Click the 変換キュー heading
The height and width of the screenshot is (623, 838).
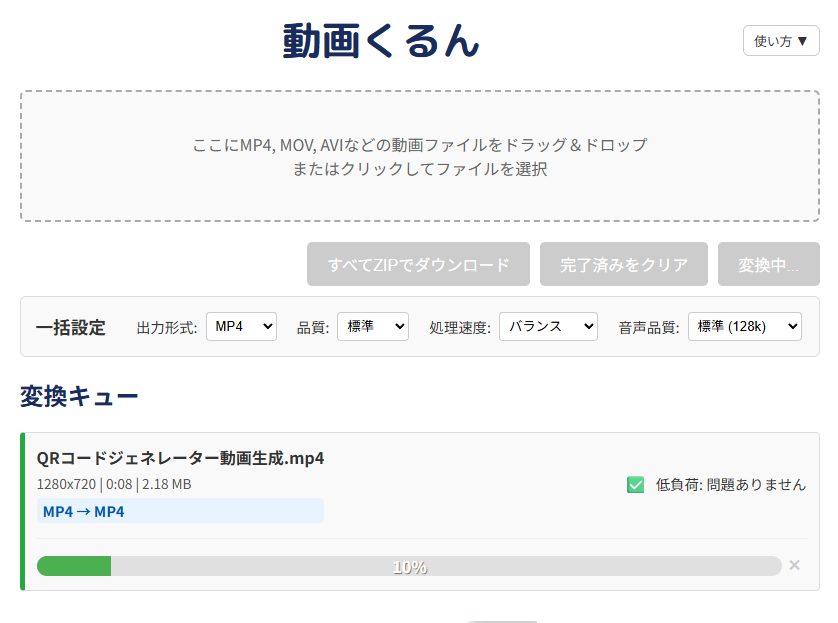79,396
